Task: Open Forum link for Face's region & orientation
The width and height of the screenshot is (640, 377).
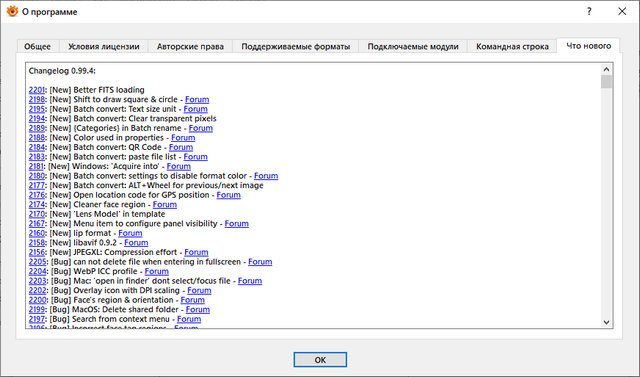Action: pyautogui.click(x=193, y=300)
